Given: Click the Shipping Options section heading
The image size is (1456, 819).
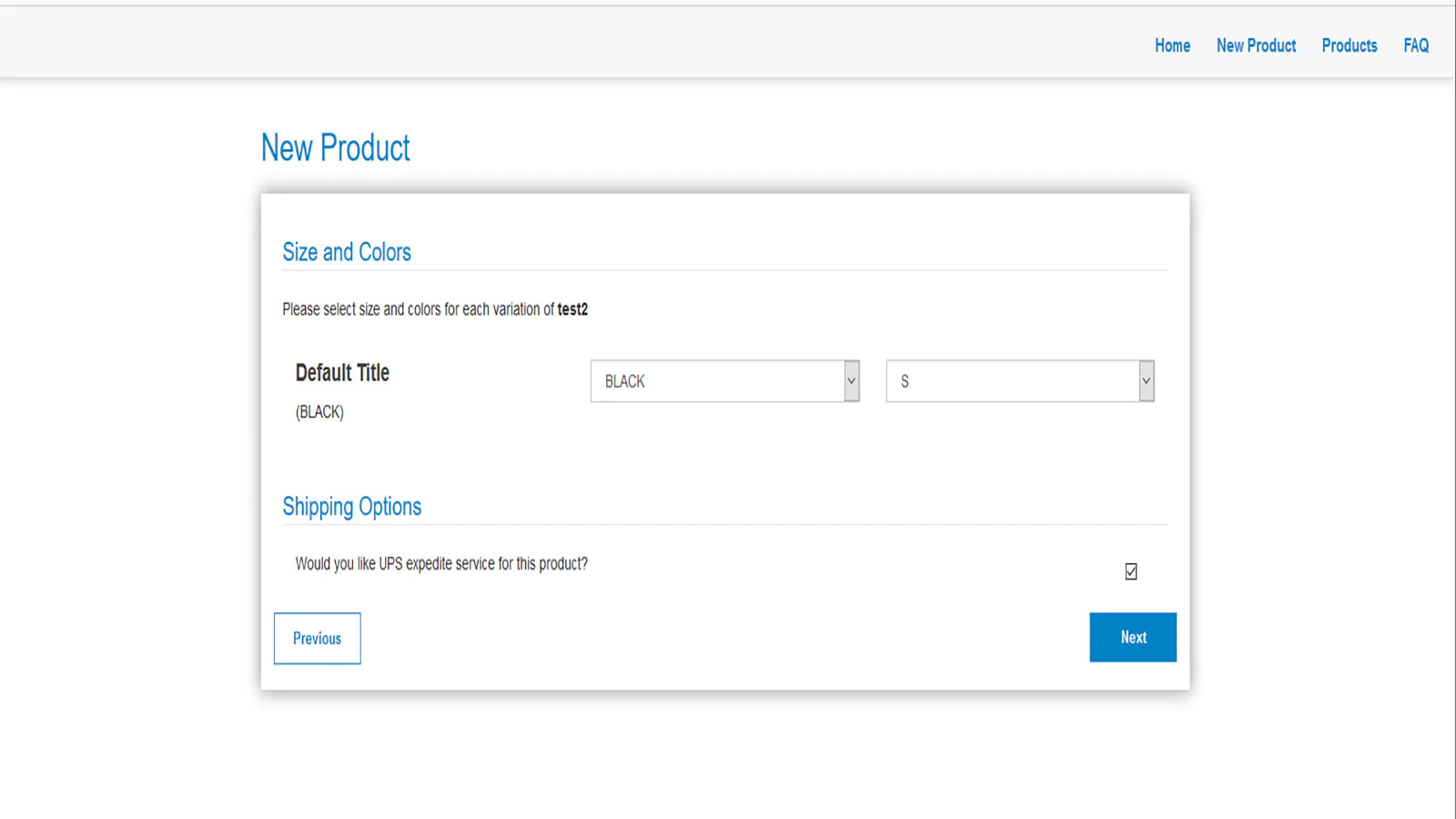Looking at the screenshot, I should (x=352, y=507).
